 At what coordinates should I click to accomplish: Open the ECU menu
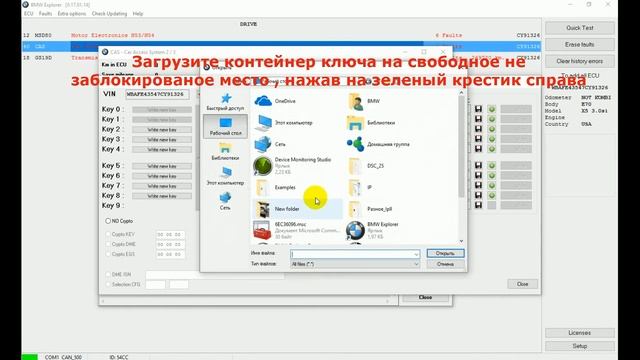(29, 13)
